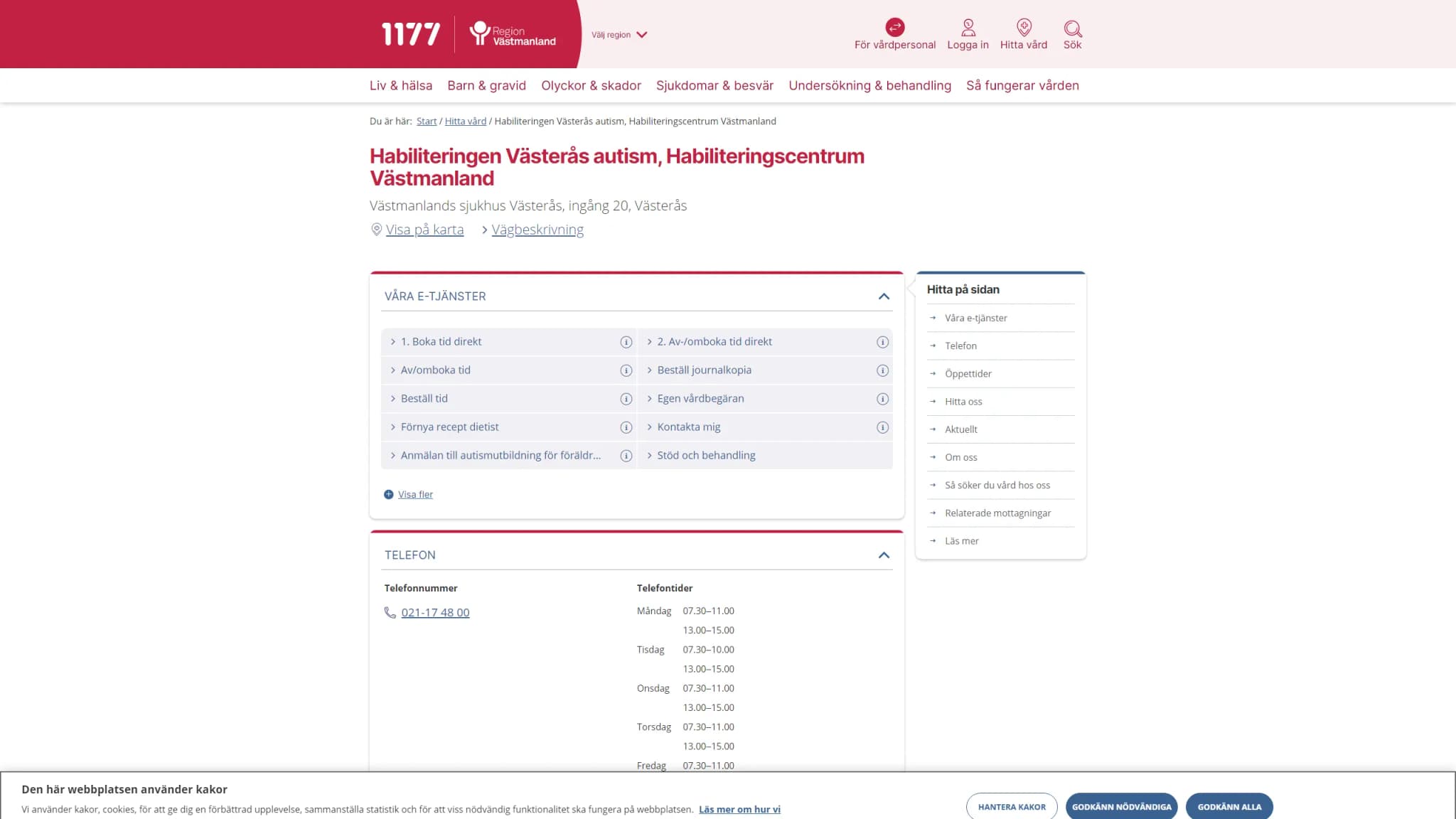1456x819 pixels.
Task: Jump to Relaterade mottagningar in sidebar
Action: coord(997,513)
